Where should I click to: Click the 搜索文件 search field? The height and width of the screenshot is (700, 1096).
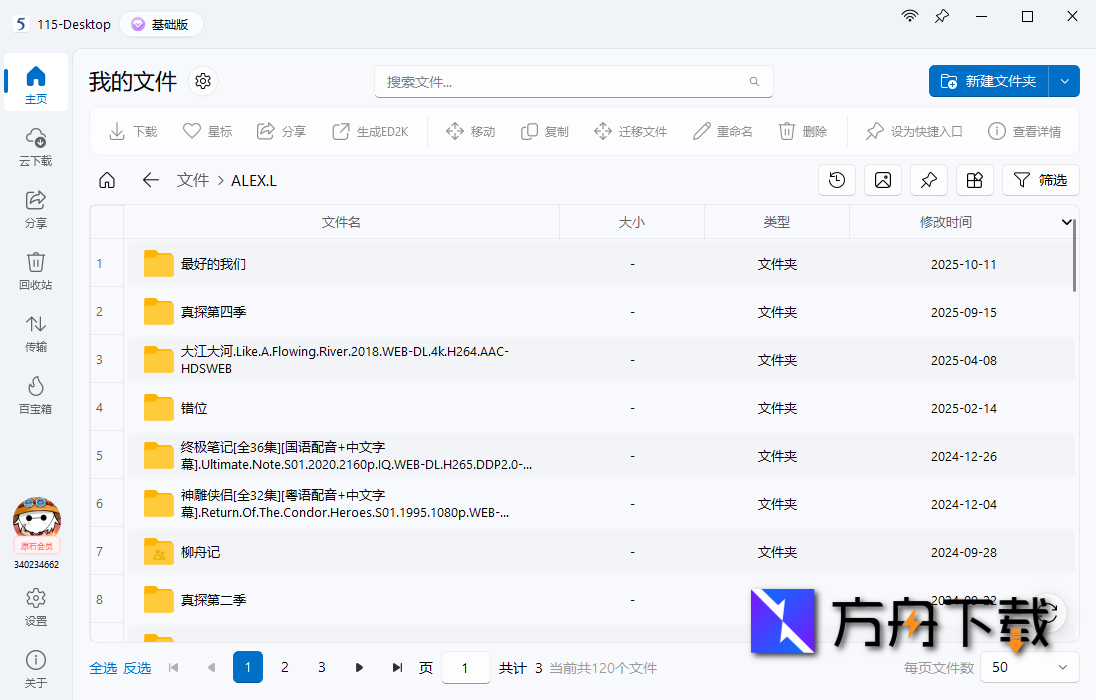click(574, 80)
